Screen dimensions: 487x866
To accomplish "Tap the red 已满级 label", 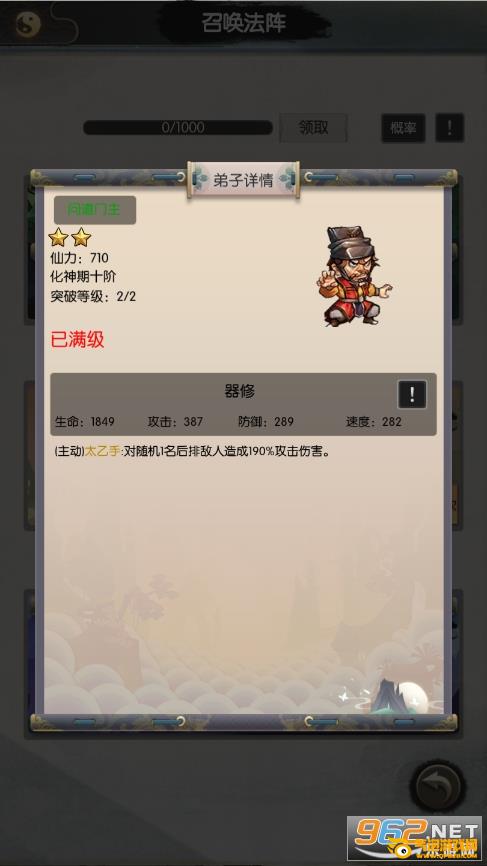I will (x=77, y=340).
